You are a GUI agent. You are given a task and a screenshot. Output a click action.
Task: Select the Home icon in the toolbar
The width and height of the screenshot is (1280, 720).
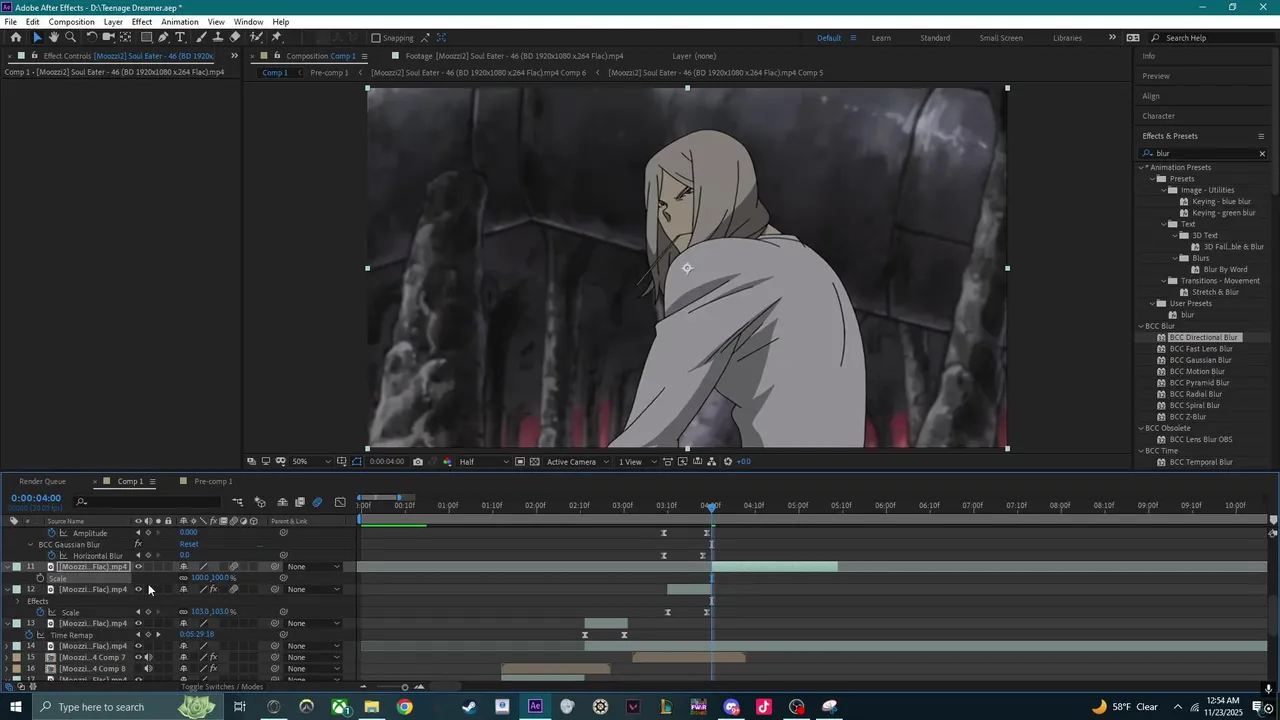[15, 37]
